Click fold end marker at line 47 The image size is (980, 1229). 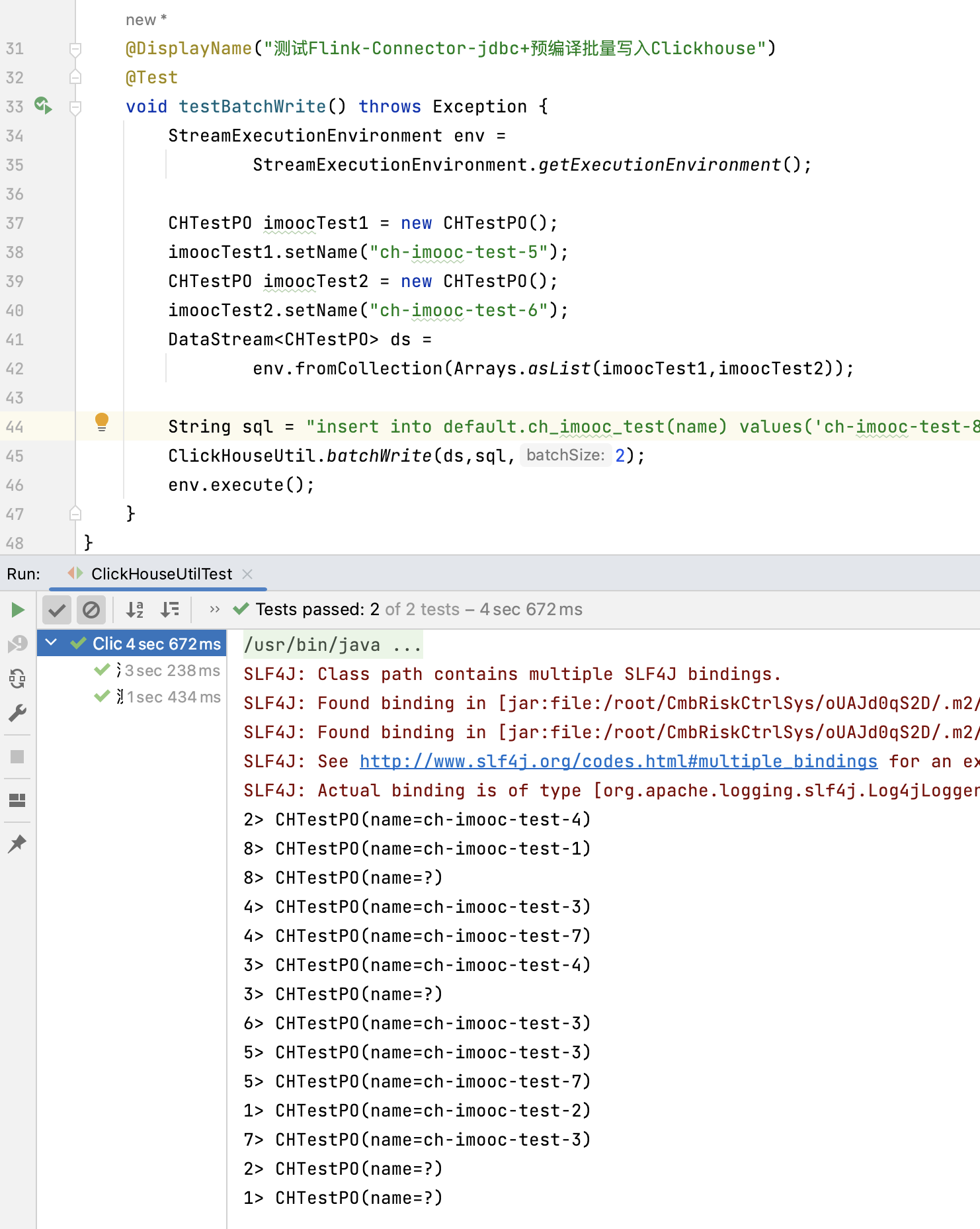(x=75, y=513)
